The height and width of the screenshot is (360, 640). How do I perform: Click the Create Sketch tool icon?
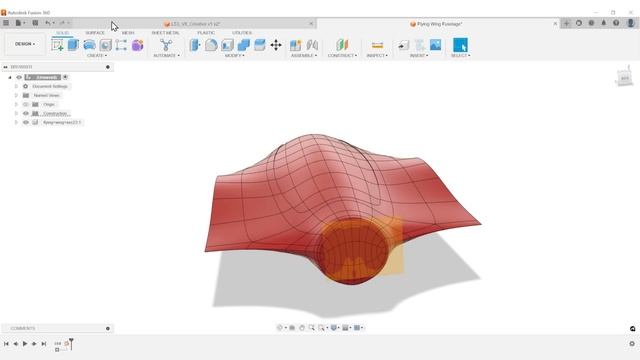click(x=57, y=45)
